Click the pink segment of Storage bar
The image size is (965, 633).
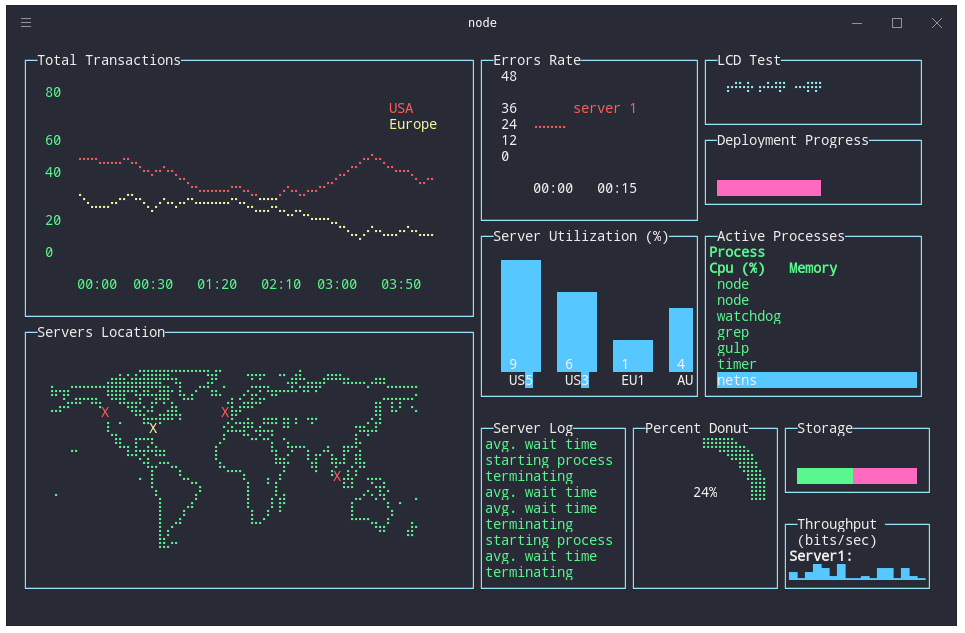click(x=885, y=476)
